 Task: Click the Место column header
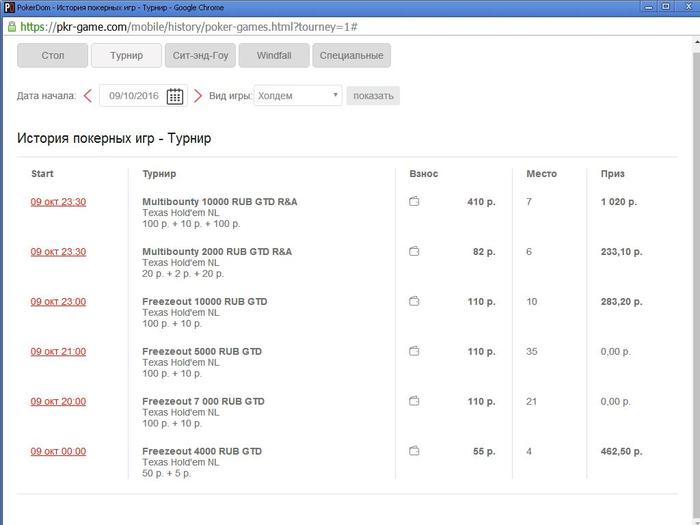(542, 174)
